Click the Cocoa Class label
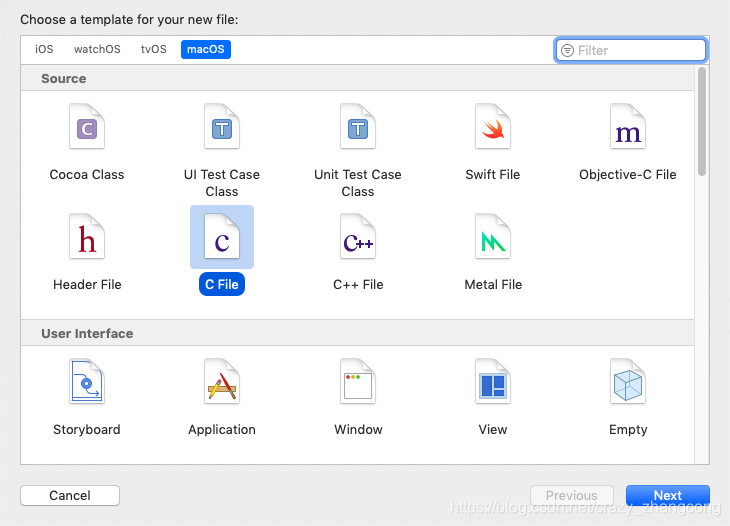This screenshot has width=730, height=526. [87, 175]
